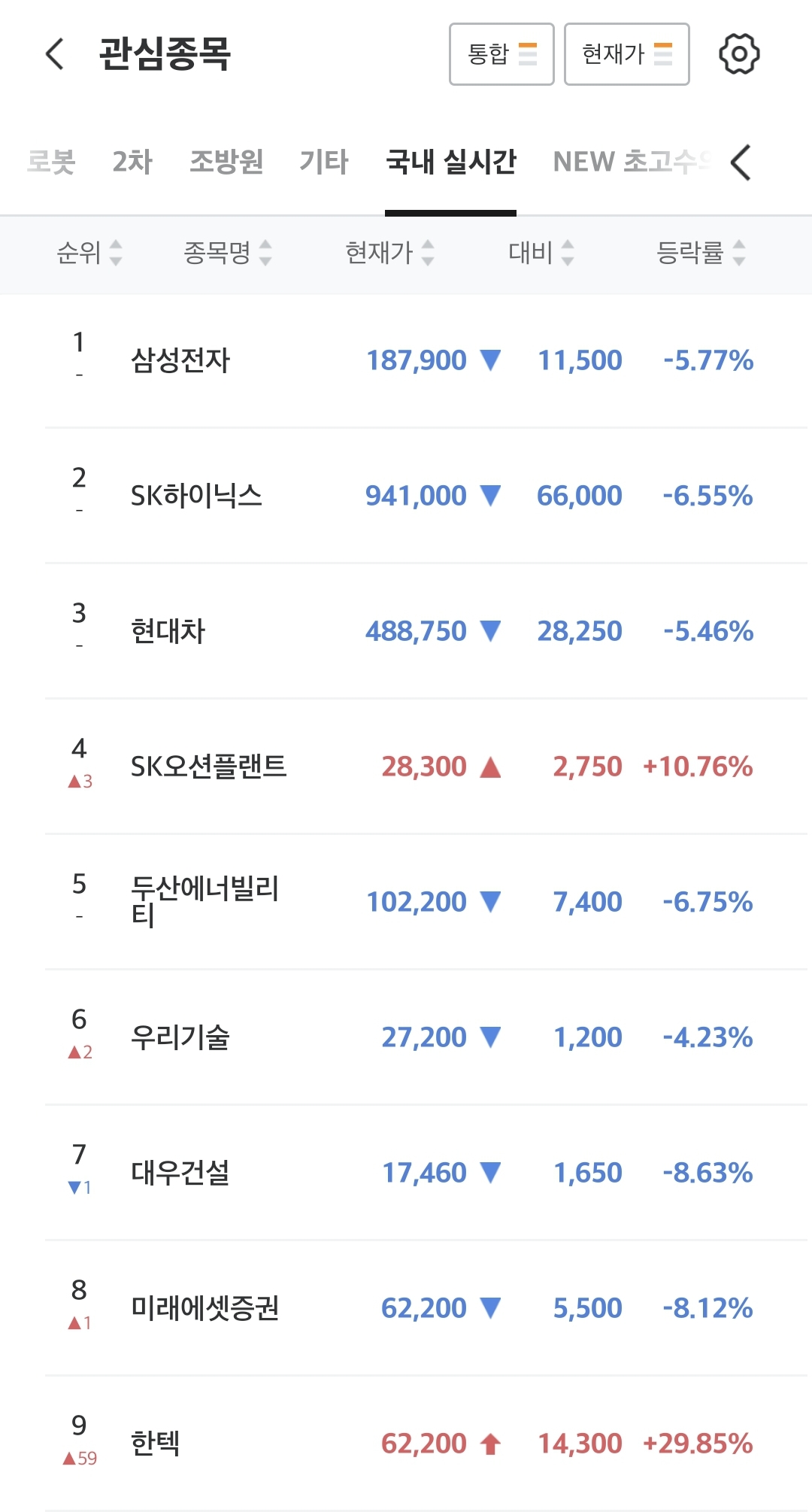Viewport: 812px width, 1512px height.
Task: Switch to the 조방원 tab
Action: tap(226, 162)
